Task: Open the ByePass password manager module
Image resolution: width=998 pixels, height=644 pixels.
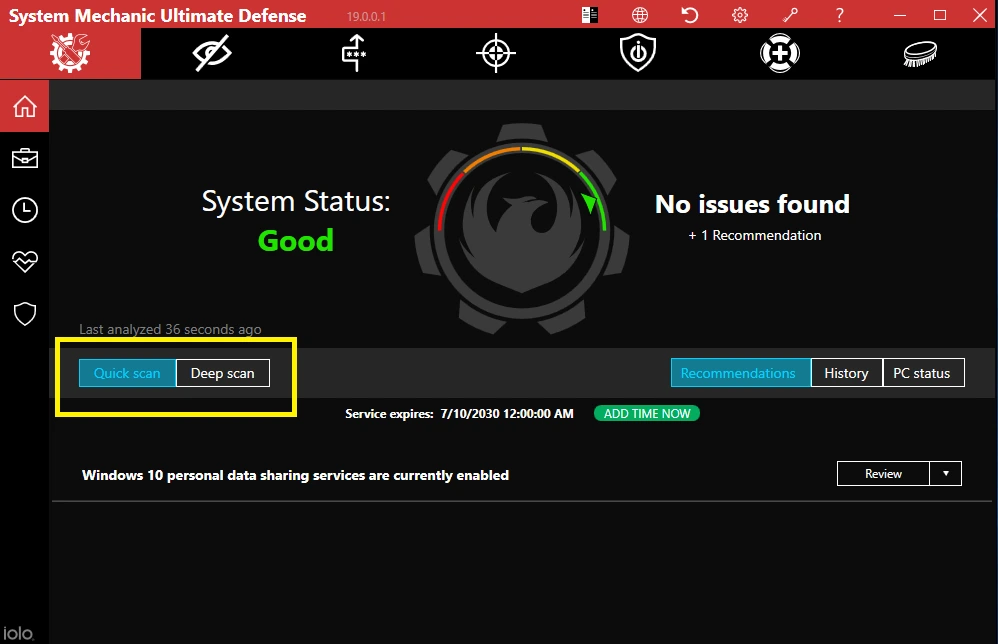Action: click(x=354, y=53)
